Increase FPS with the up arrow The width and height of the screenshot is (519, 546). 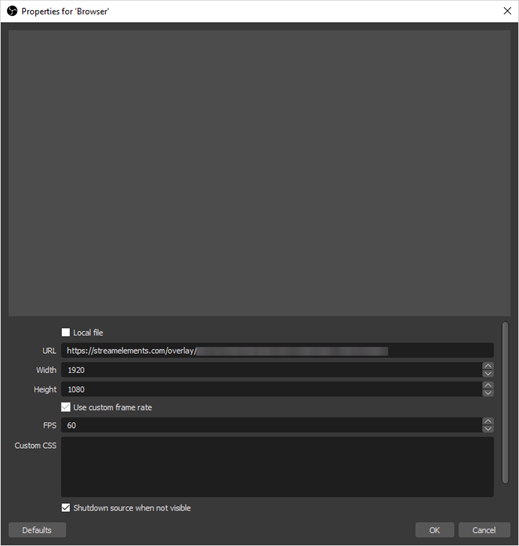point(488,421)
